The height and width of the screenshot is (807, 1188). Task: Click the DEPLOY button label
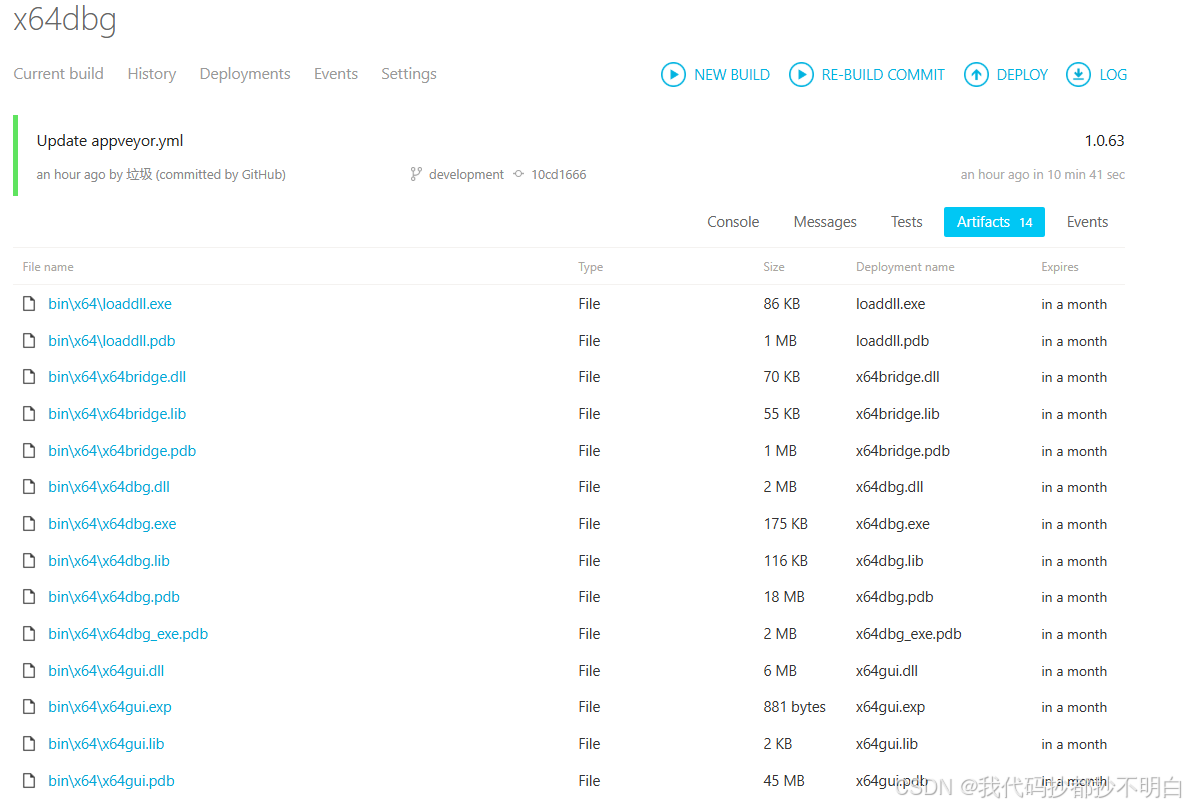point(1022,75)
